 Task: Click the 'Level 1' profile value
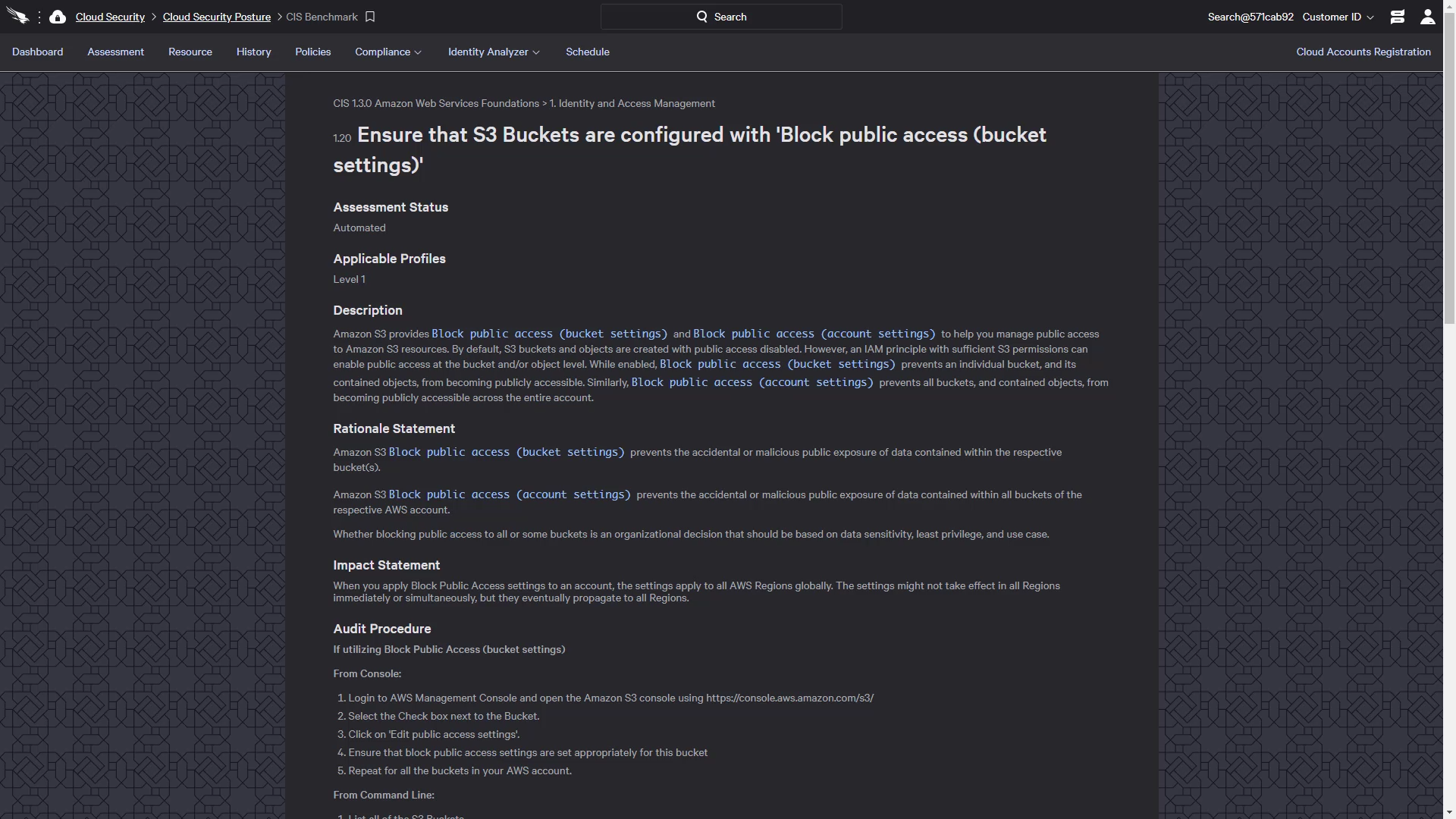tap(349, 279)
